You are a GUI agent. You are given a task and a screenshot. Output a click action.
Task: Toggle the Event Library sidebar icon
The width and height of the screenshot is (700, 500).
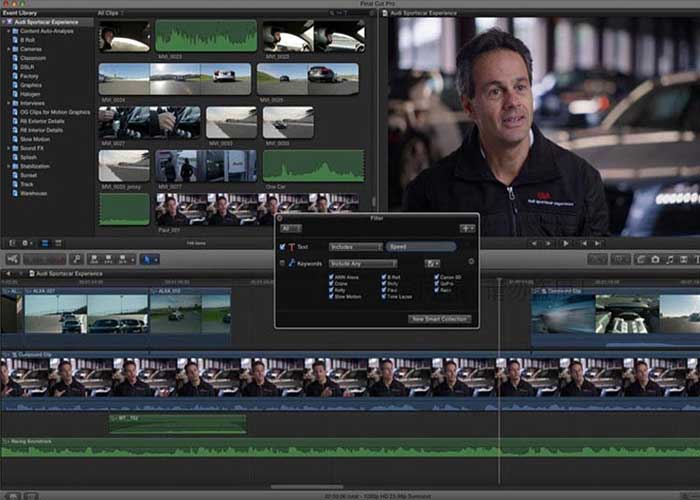[x=12, y=243]
